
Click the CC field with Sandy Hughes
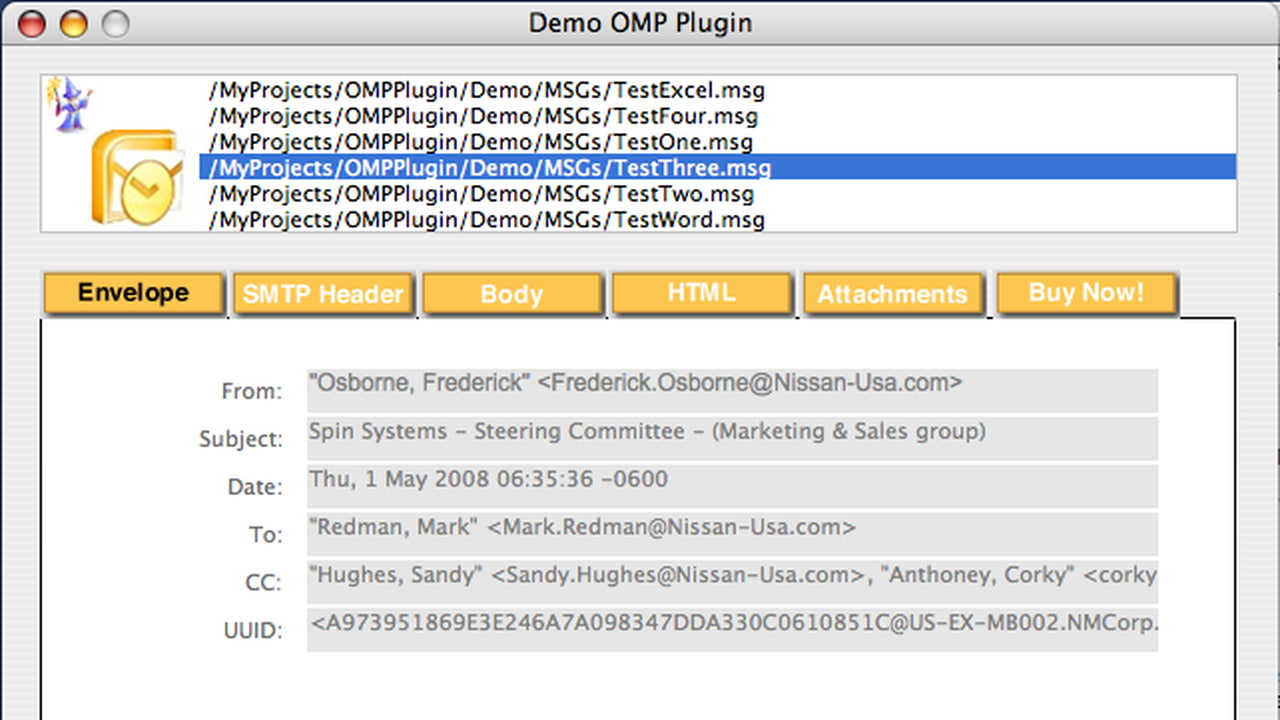click(732, 582)
